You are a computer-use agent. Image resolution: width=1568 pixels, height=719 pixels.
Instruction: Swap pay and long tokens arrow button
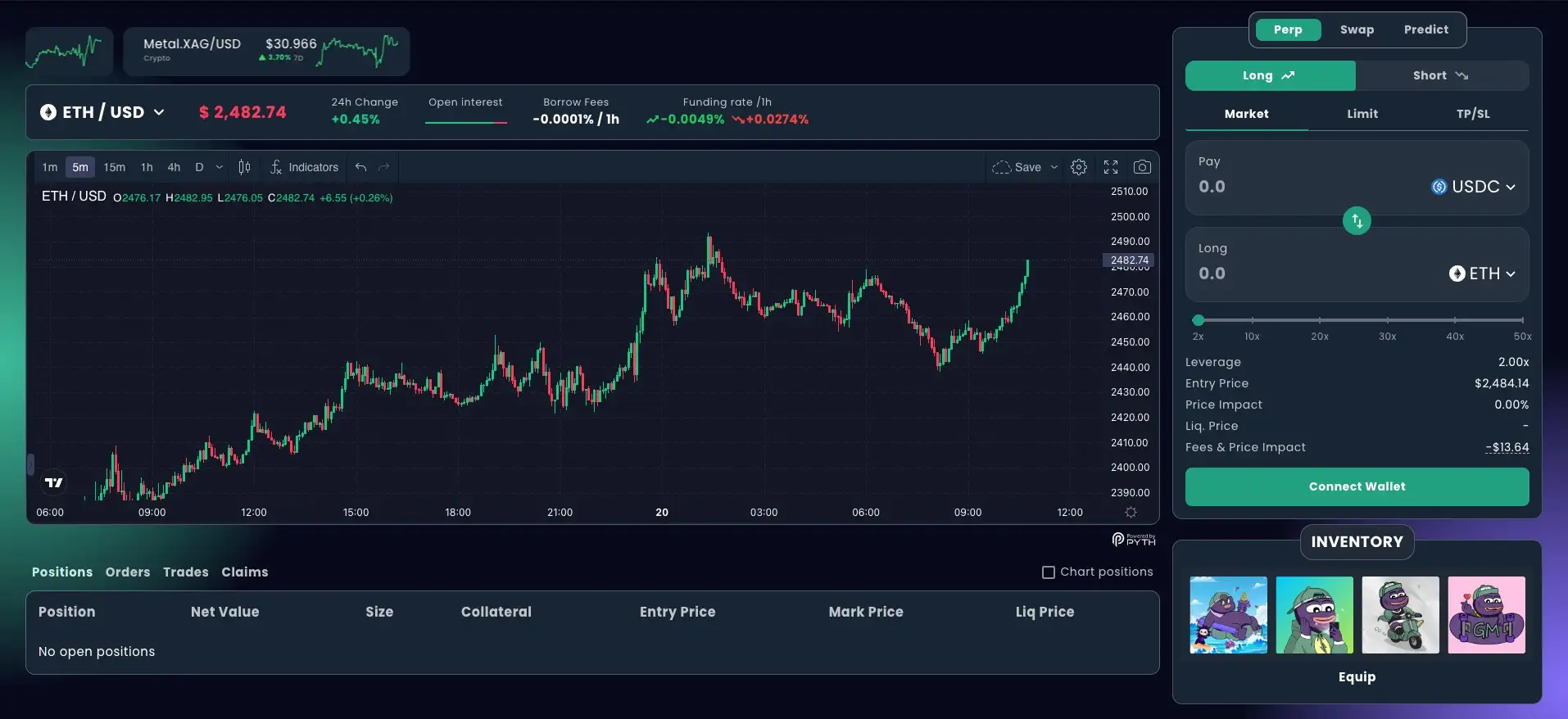coord(1357,220)
